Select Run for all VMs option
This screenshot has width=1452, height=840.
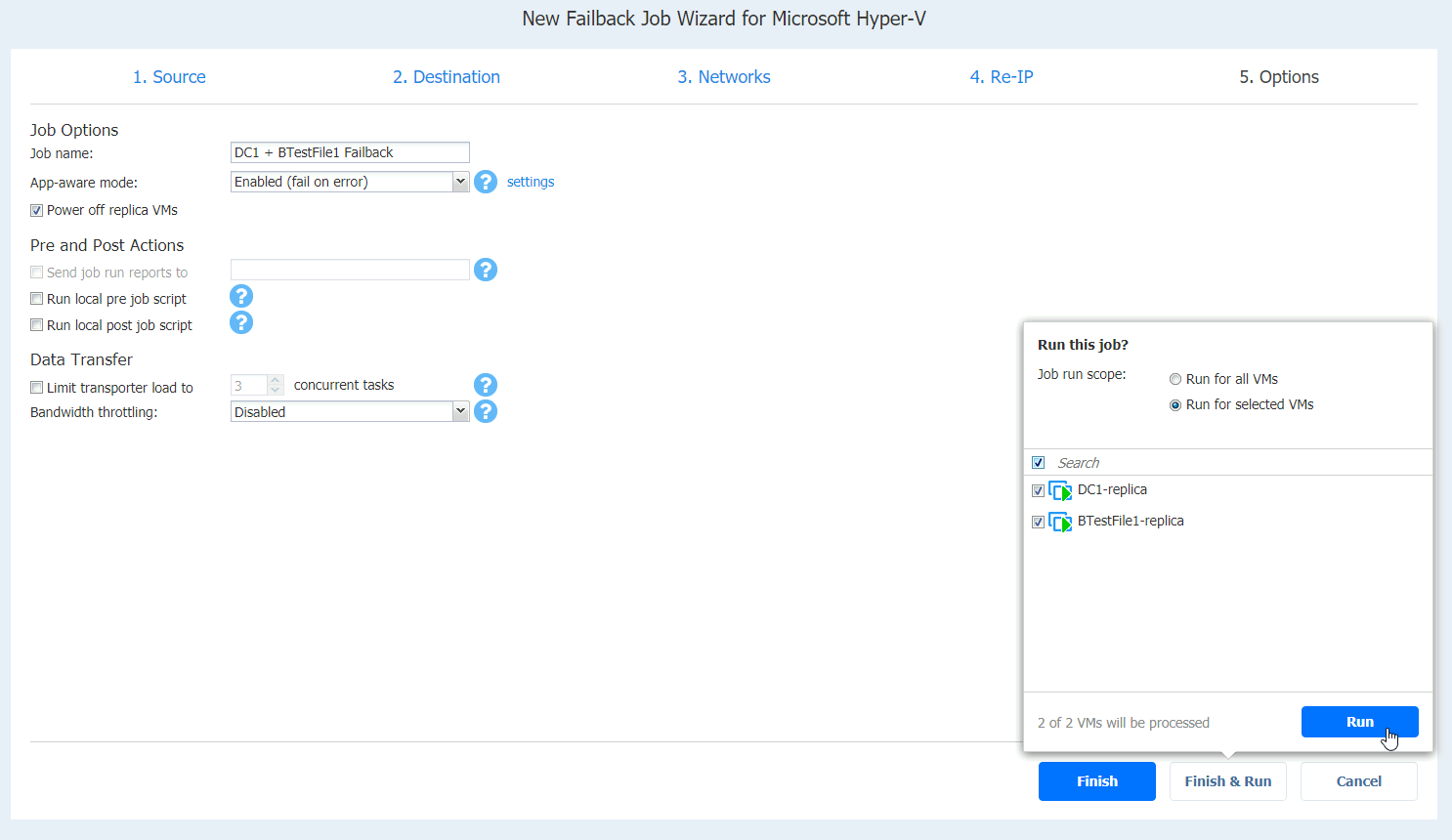pyautogui.click(x=1175, y=379)
